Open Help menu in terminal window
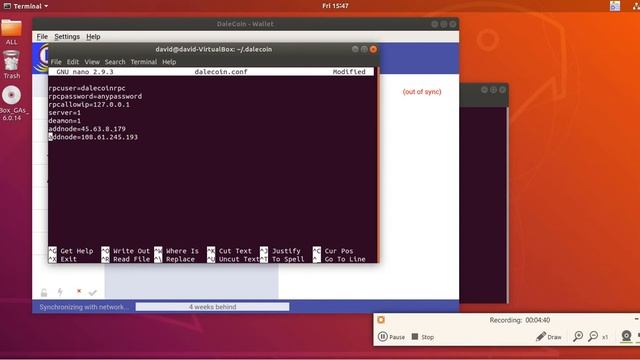Screen dimensions: 640x360 (169, 62)
